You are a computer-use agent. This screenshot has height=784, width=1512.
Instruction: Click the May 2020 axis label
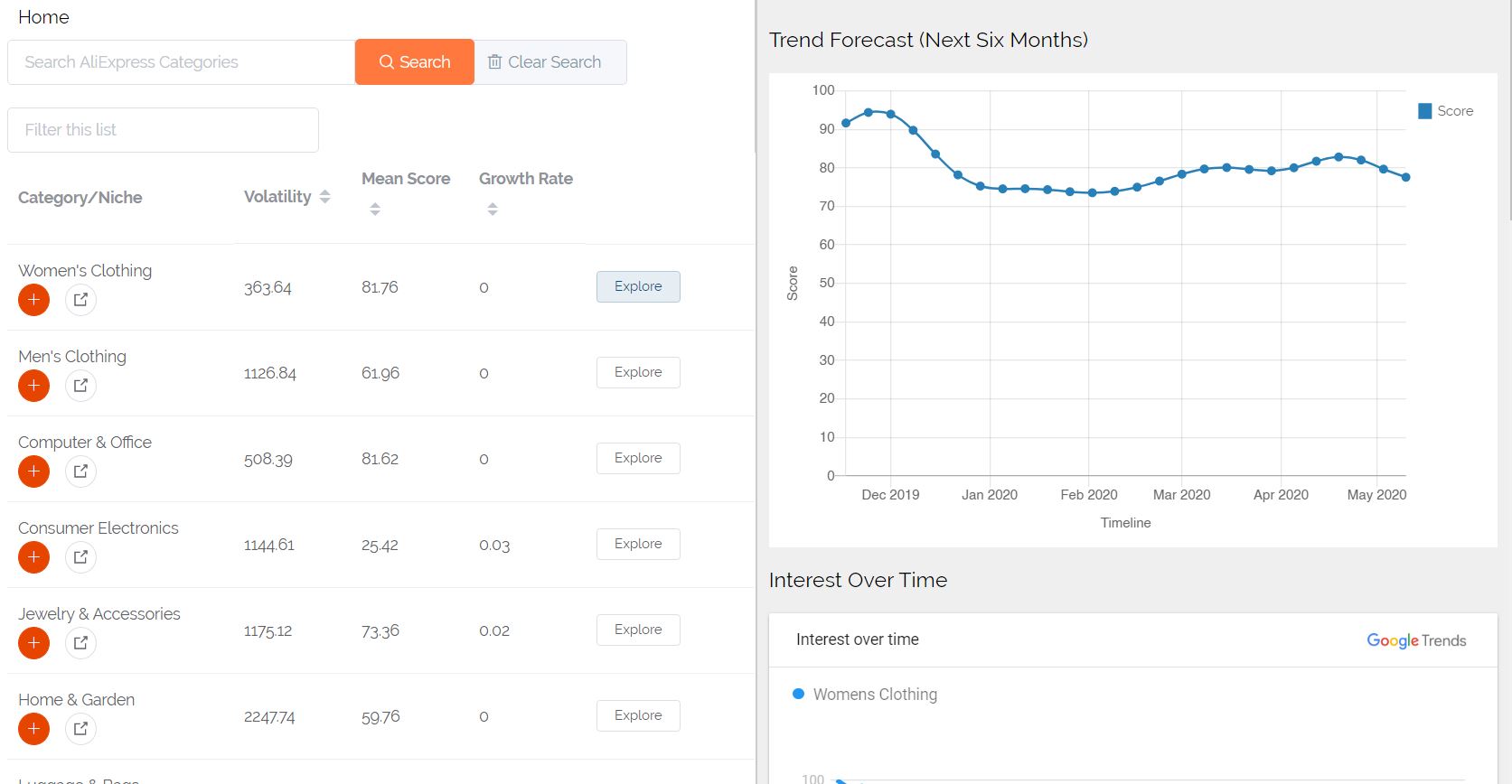(1376, 495)
